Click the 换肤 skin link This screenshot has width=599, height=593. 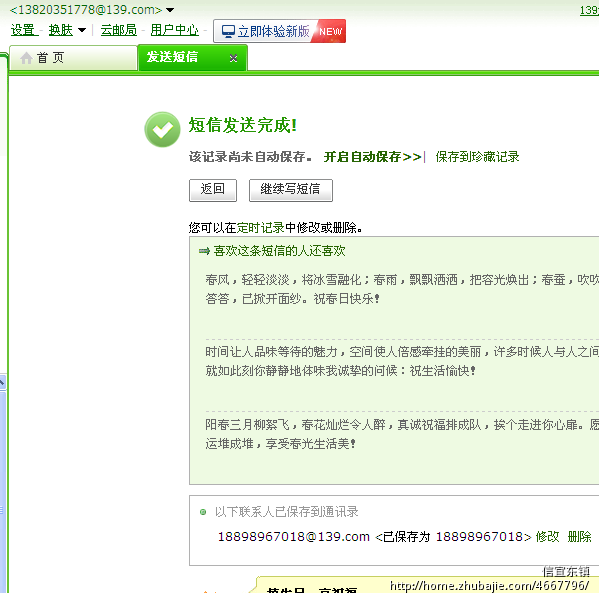60,30
